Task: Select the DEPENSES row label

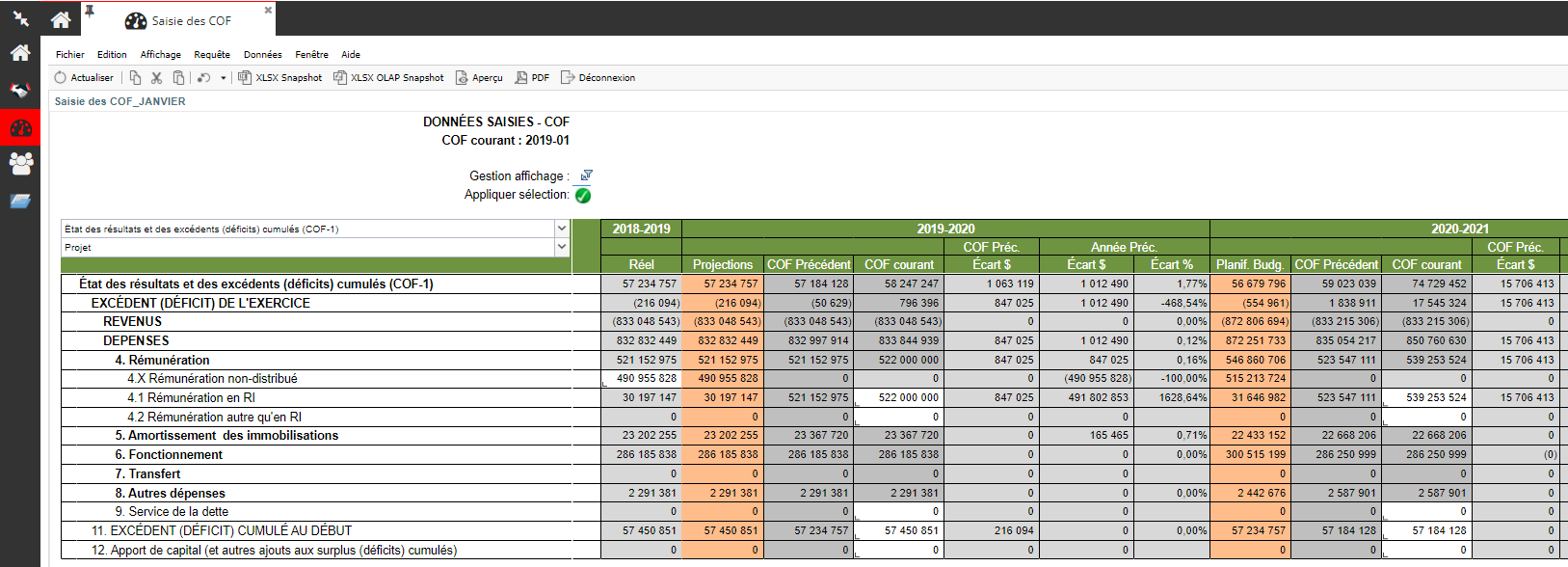Action: (x=136, y=340)
